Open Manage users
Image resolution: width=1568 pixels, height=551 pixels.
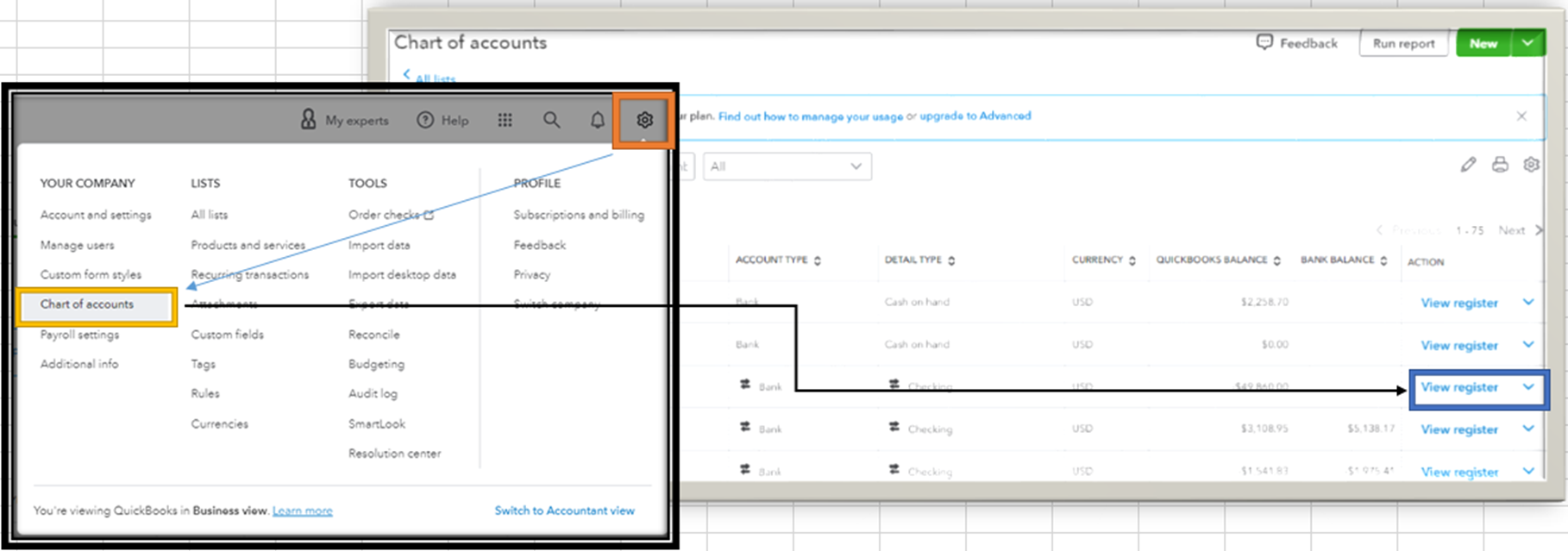77,245
